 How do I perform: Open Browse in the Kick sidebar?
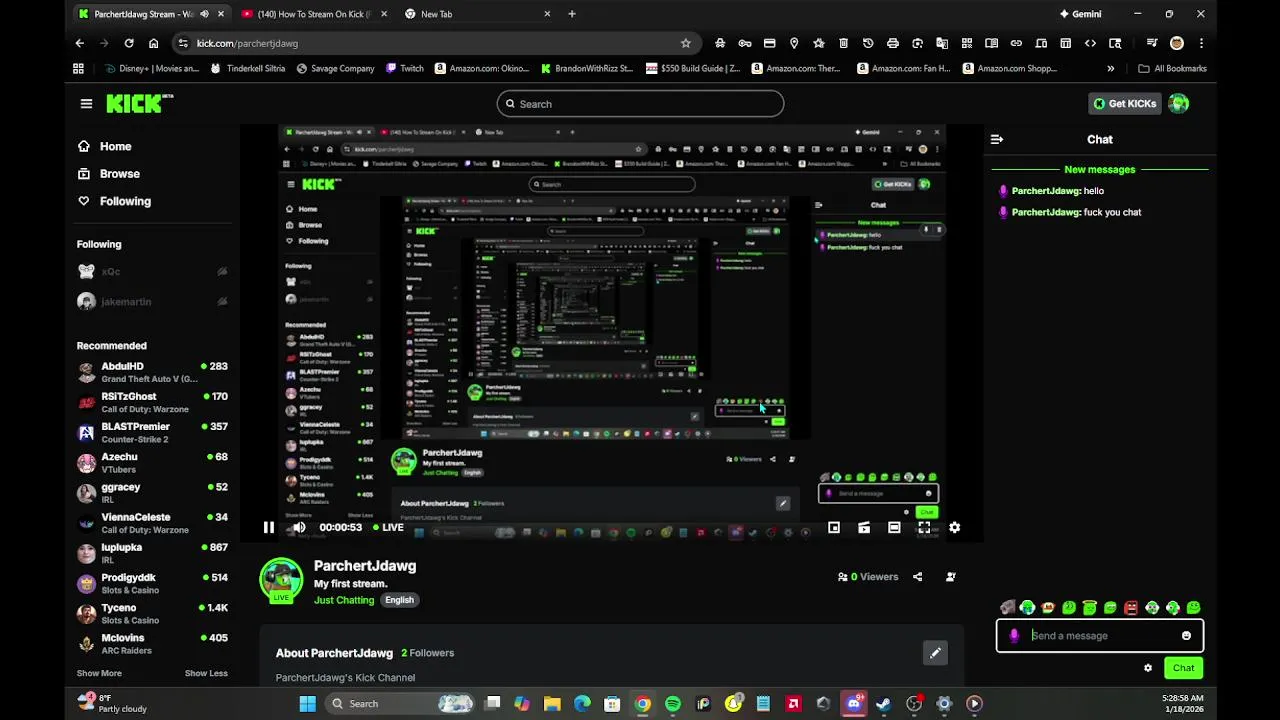(x=108, y=174)
